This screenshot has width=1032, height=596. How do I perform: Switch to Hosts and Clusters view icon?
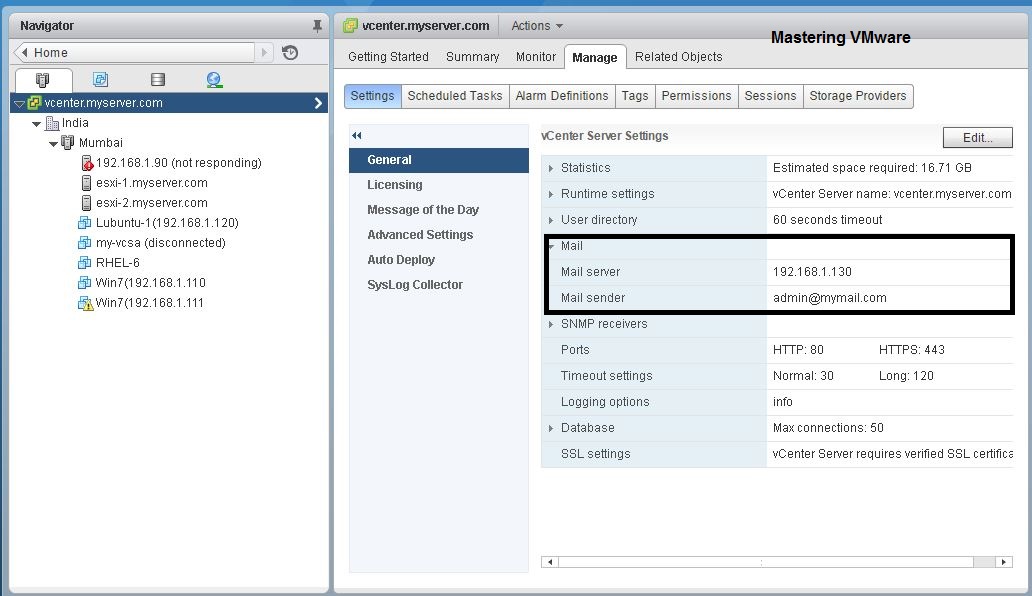pos(43,80)
